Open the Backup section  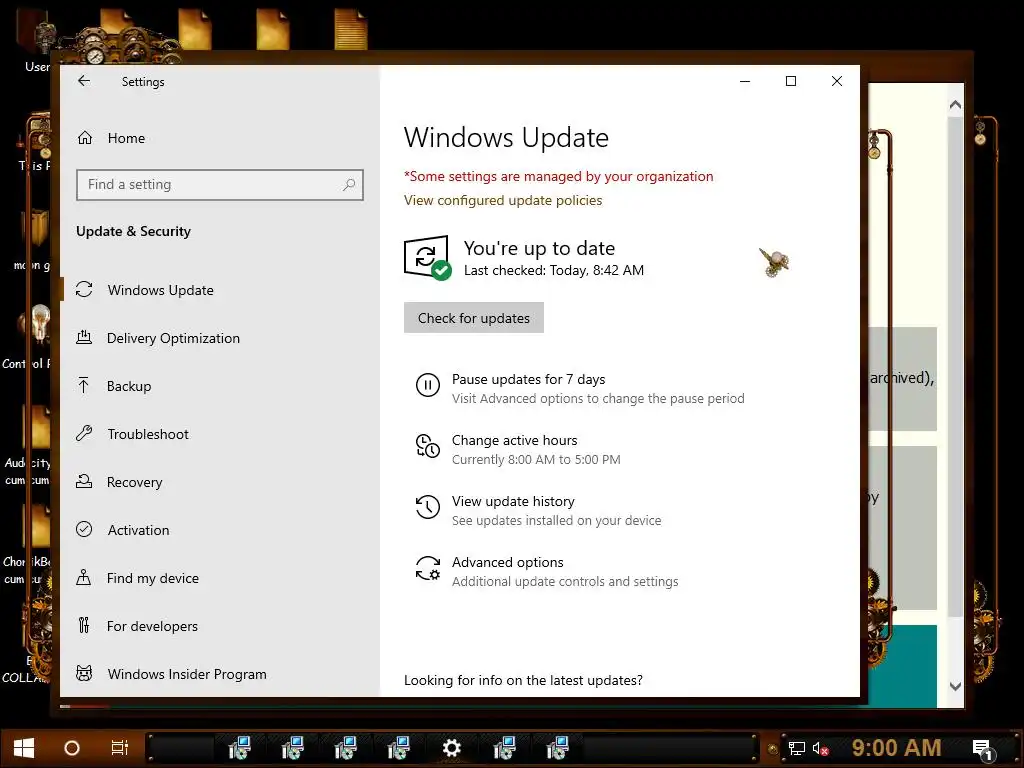(219, 386)
